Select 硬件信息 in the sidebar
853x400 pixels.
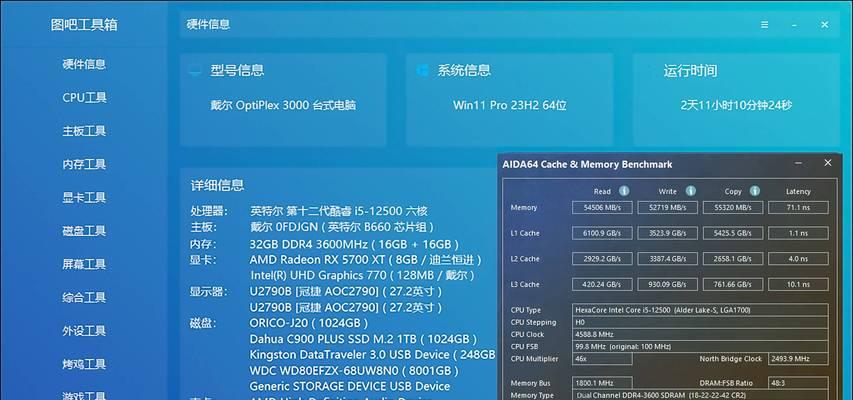(84, 64)
